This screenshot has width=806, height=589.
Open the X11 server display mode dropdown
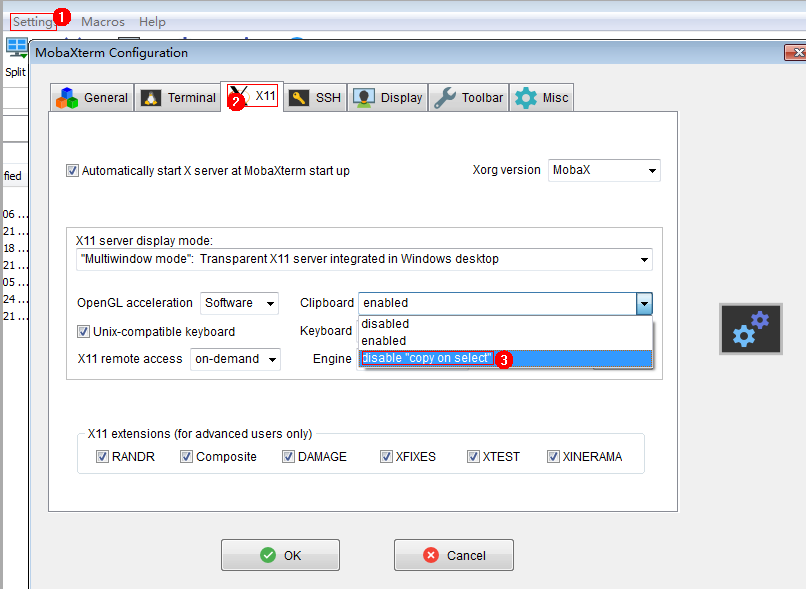pos(364,259)
